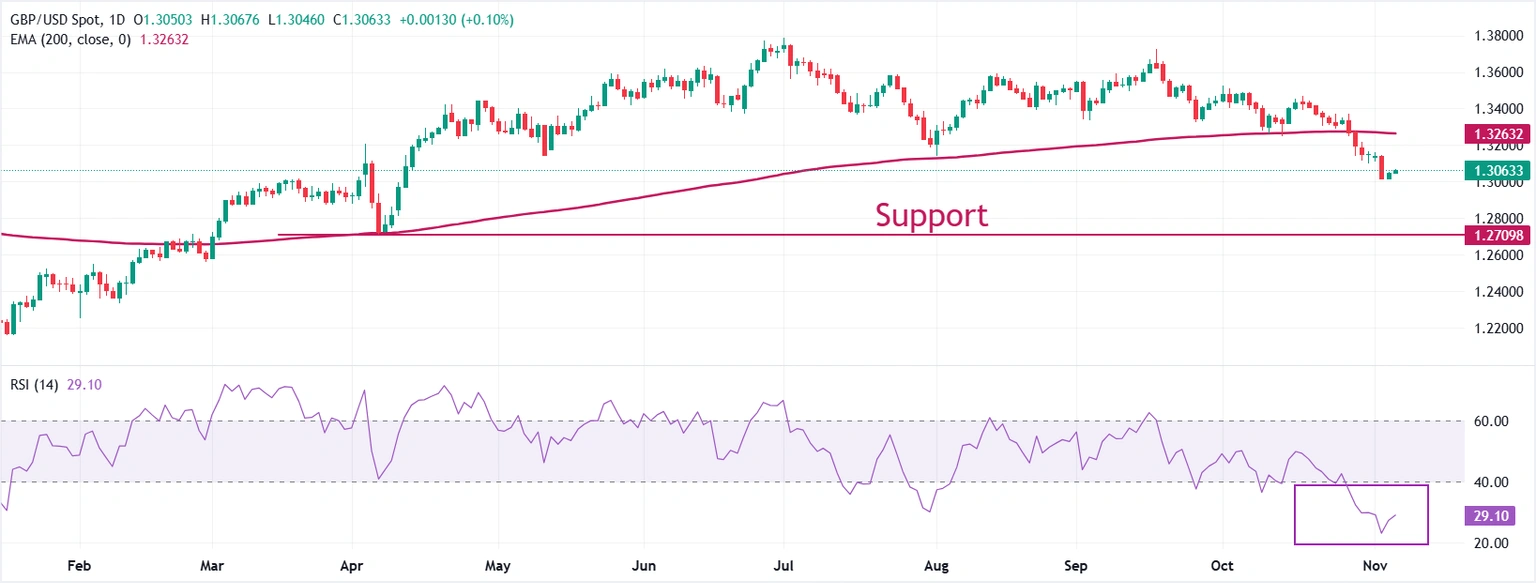Select the Support text annotation

tap(931, 215)
